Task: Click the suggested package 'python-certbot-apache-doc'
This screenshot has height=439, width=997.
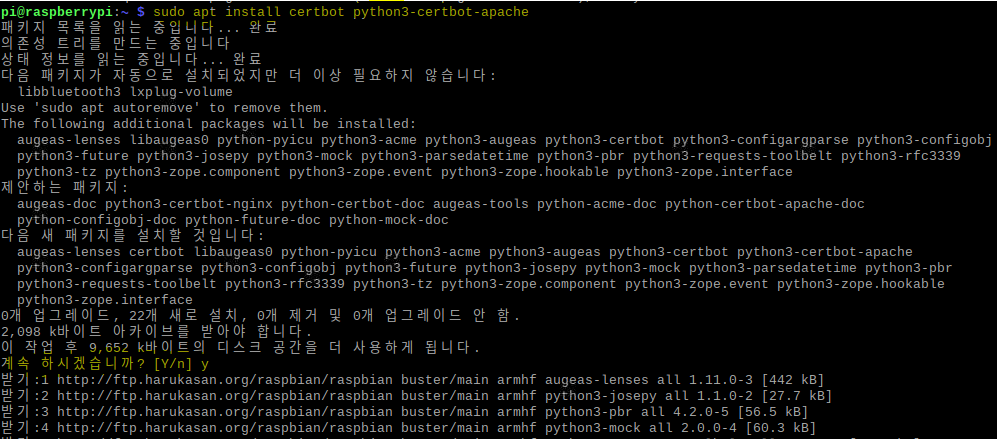Action: tap(765, 204)
